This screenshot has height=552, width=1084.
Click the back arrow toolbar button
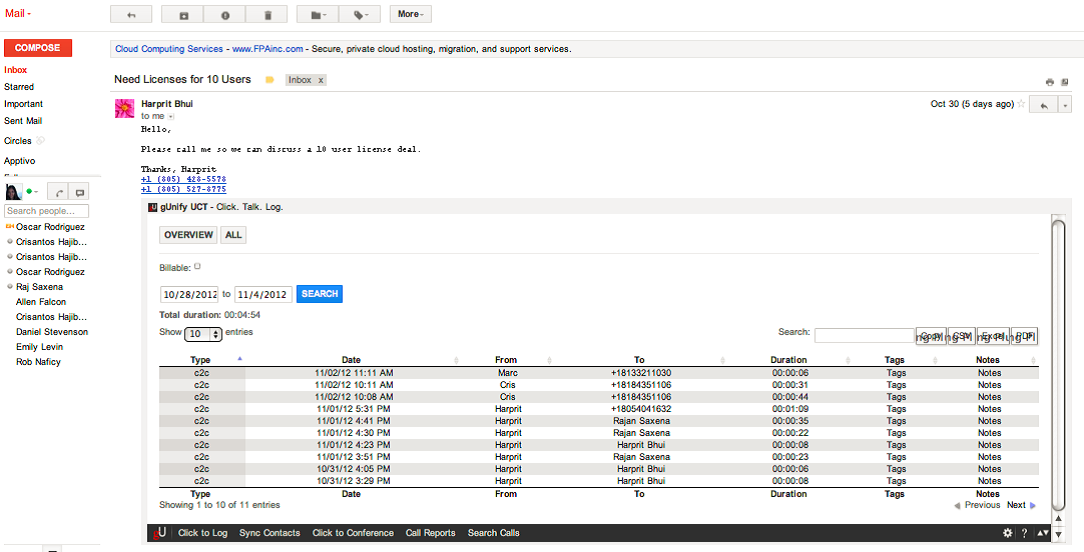click(x=131, y=15)
